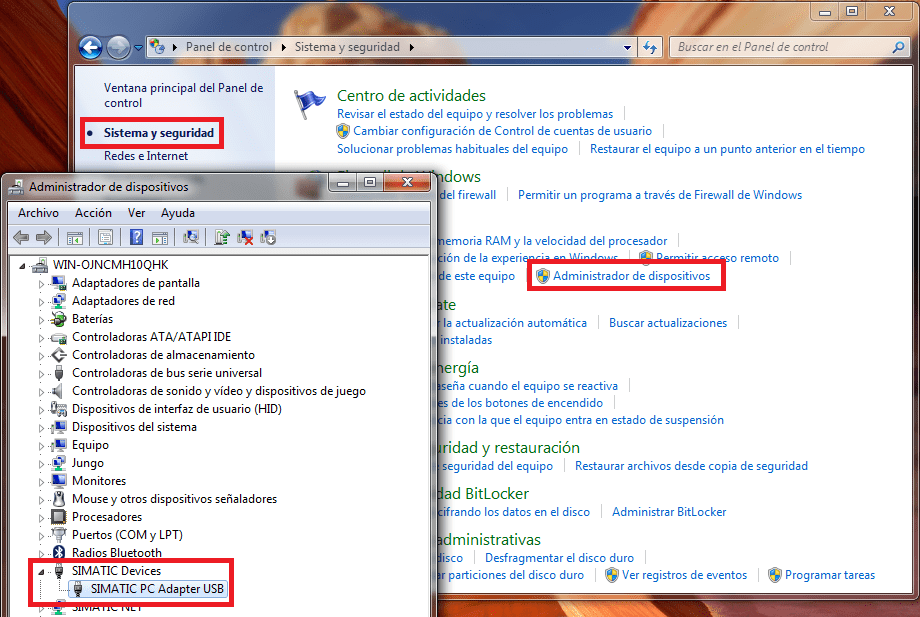Click Uninstall device toolbar icon with red X
The height and width of the screenshot is (617, 920).
pyautogui.click(x=245, y=237)
